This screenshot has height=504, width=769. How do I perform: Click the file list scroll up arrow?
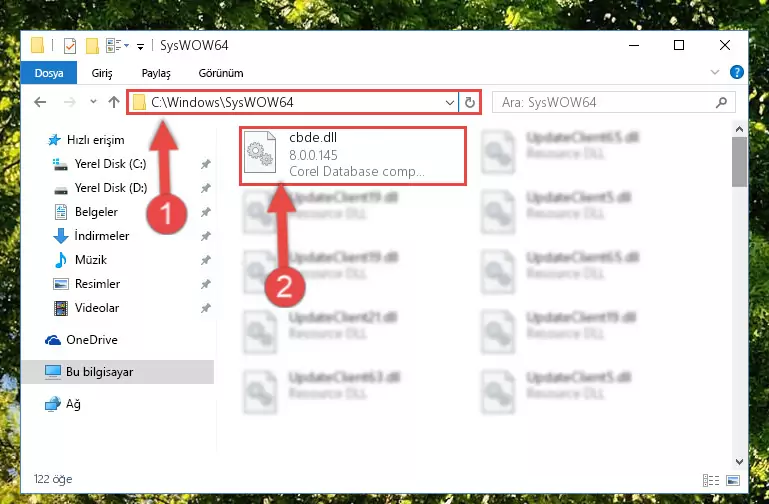(x=739, y=130)
